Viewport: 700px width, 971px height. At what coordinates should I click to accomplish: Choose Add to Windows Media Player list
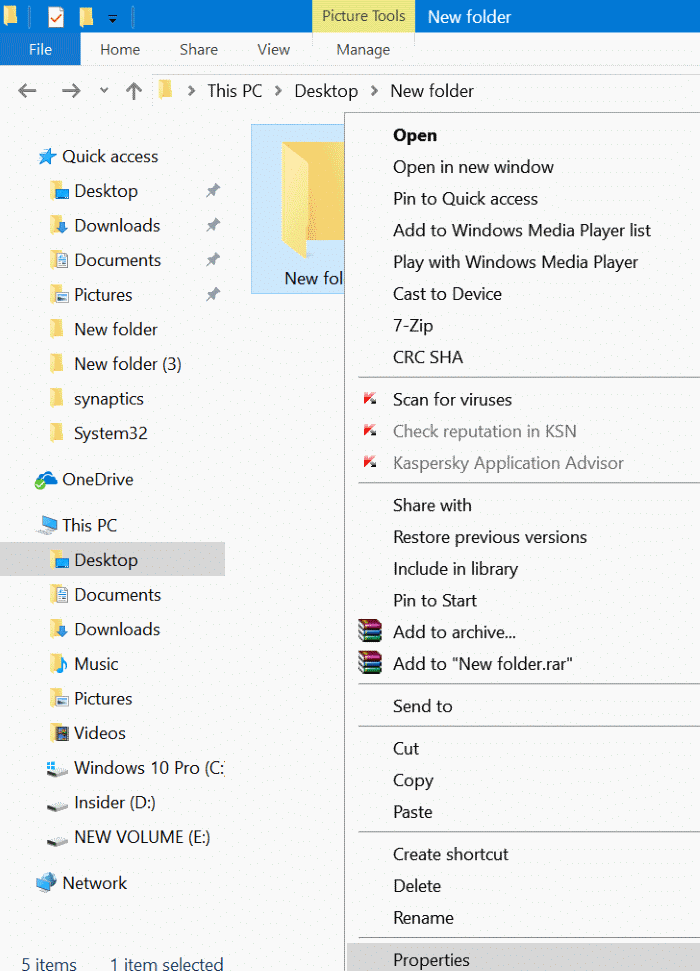522,230
